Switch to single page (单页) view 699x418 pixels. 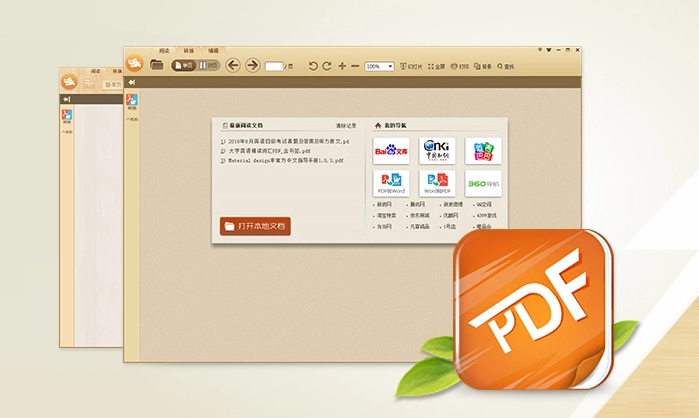pos(184,66)
